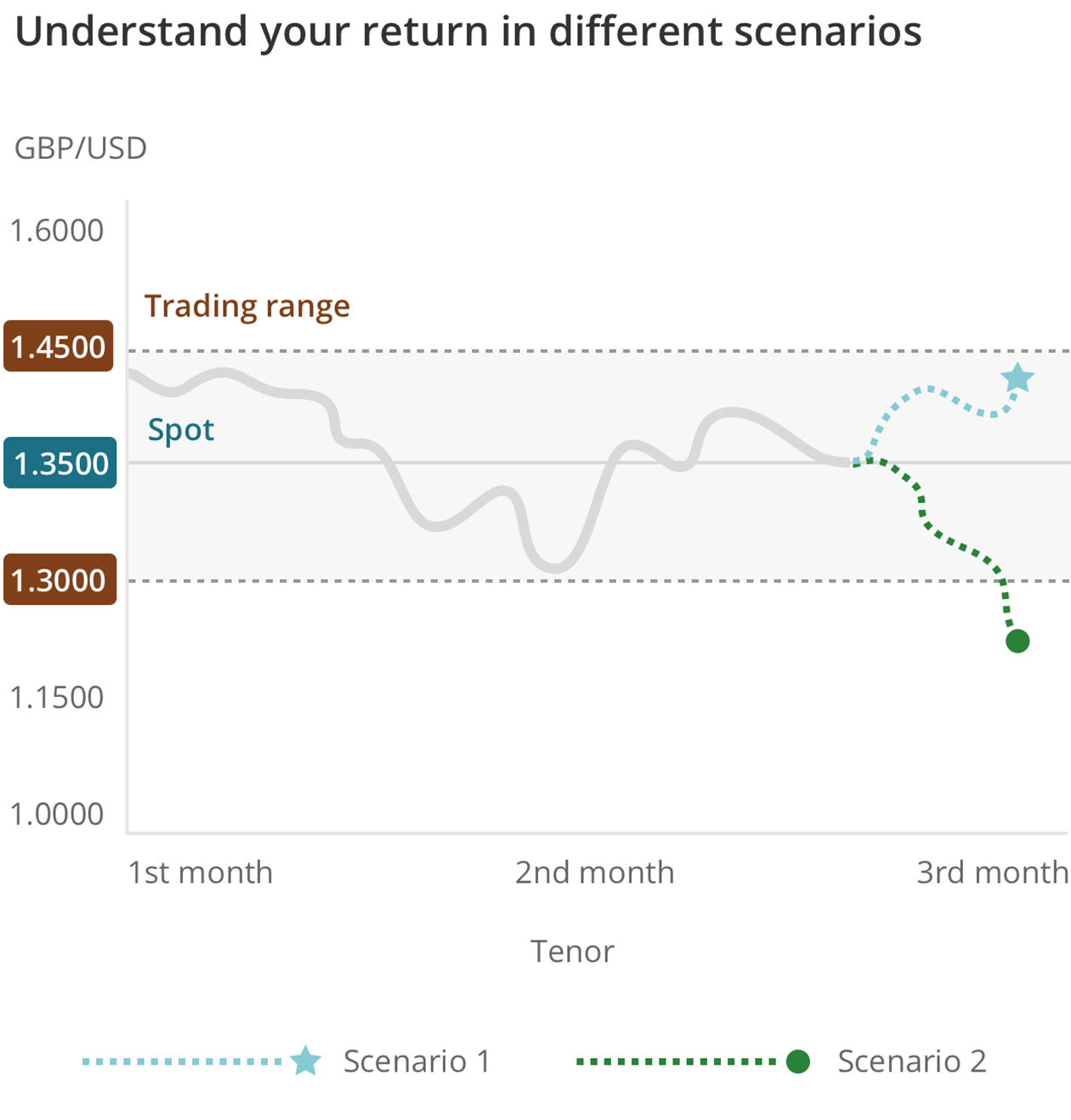Select the green dot icon in legend
Viewport: 1071px width, 1120px height.
[797, 1061]
